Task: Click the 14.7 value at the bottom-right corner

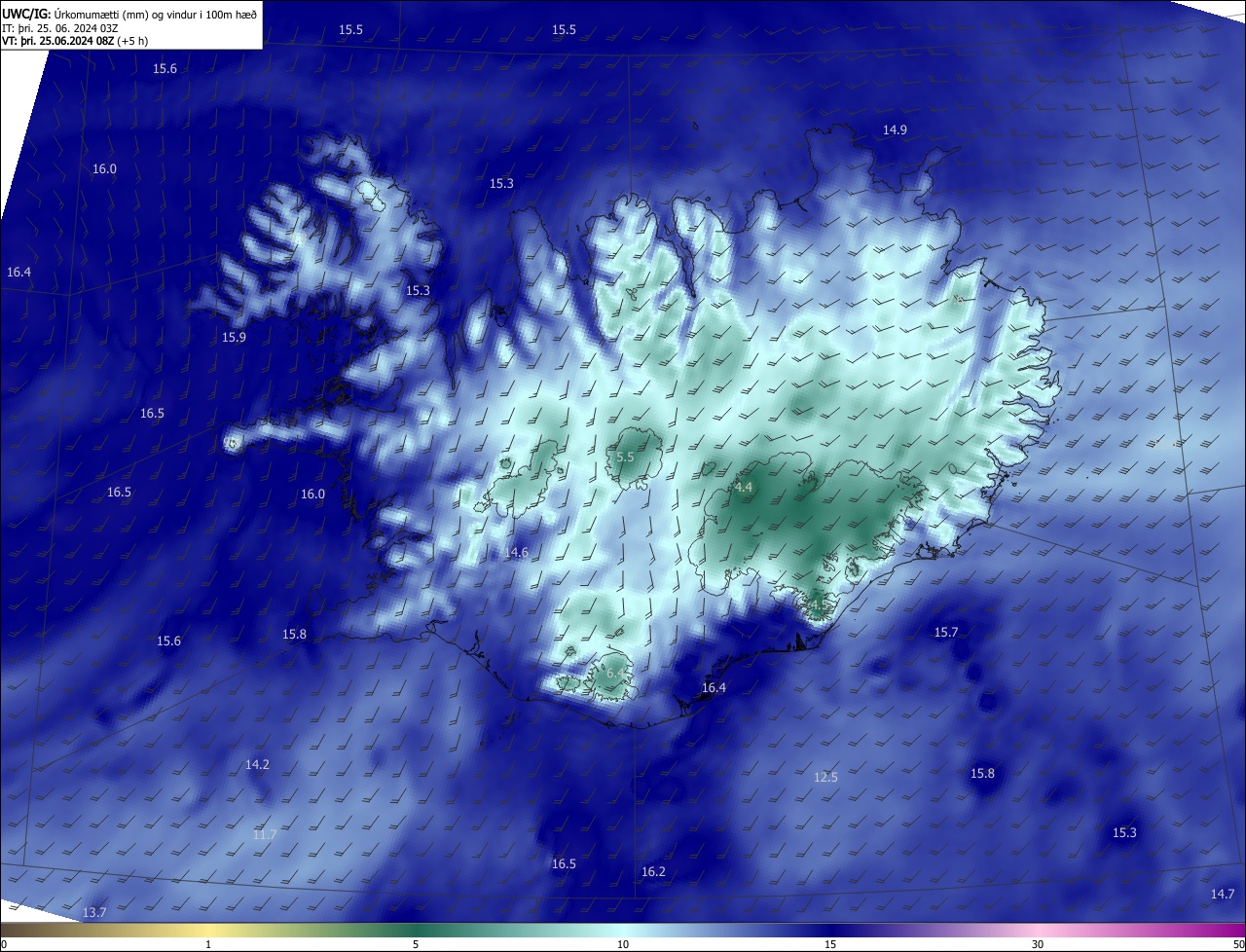Action: click(1223, 894)
